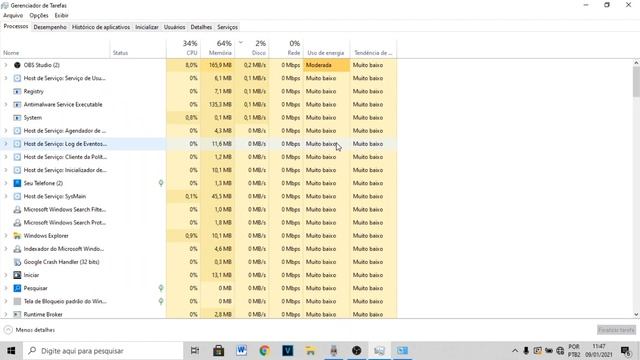Expand the Iniciar process row

coord(6,275)
